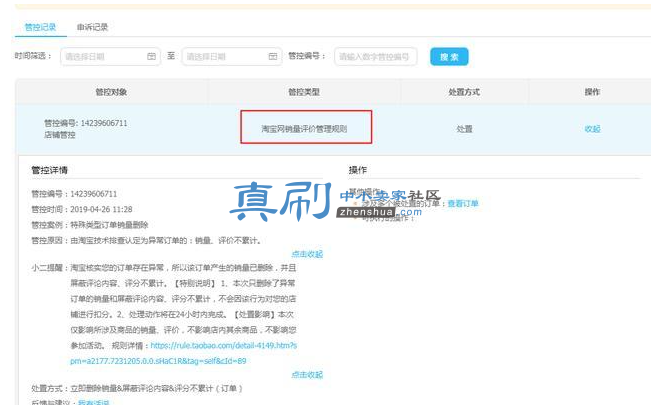
Task: Focus the 管控编号 number input field
Action: click(376, 57)
